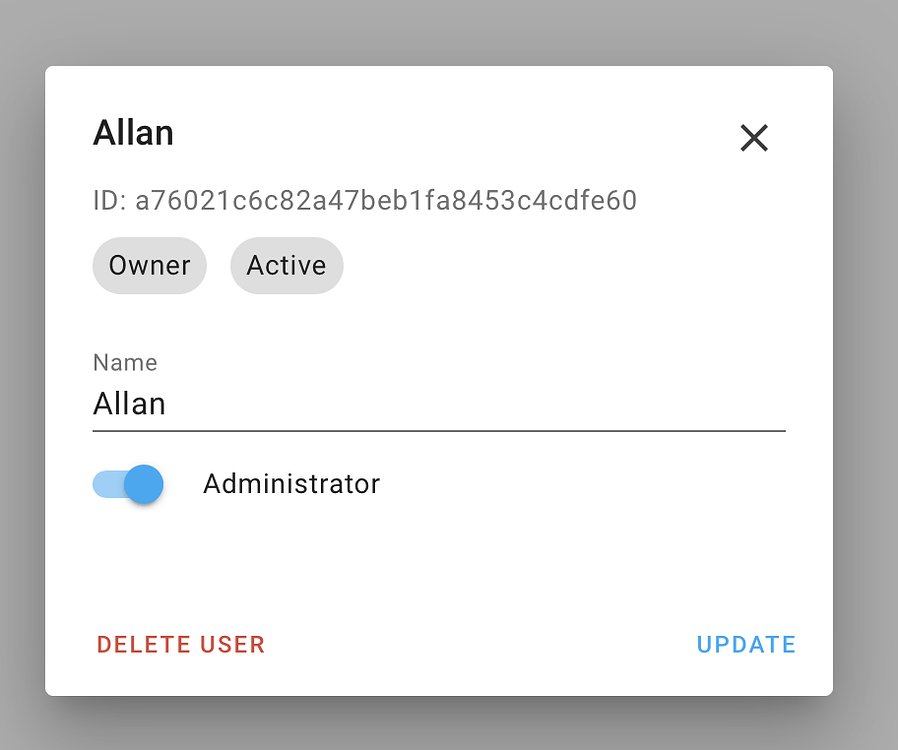Click the blue knob of Administrator switch
The image size is (898, 750).
tap(145, 485)
